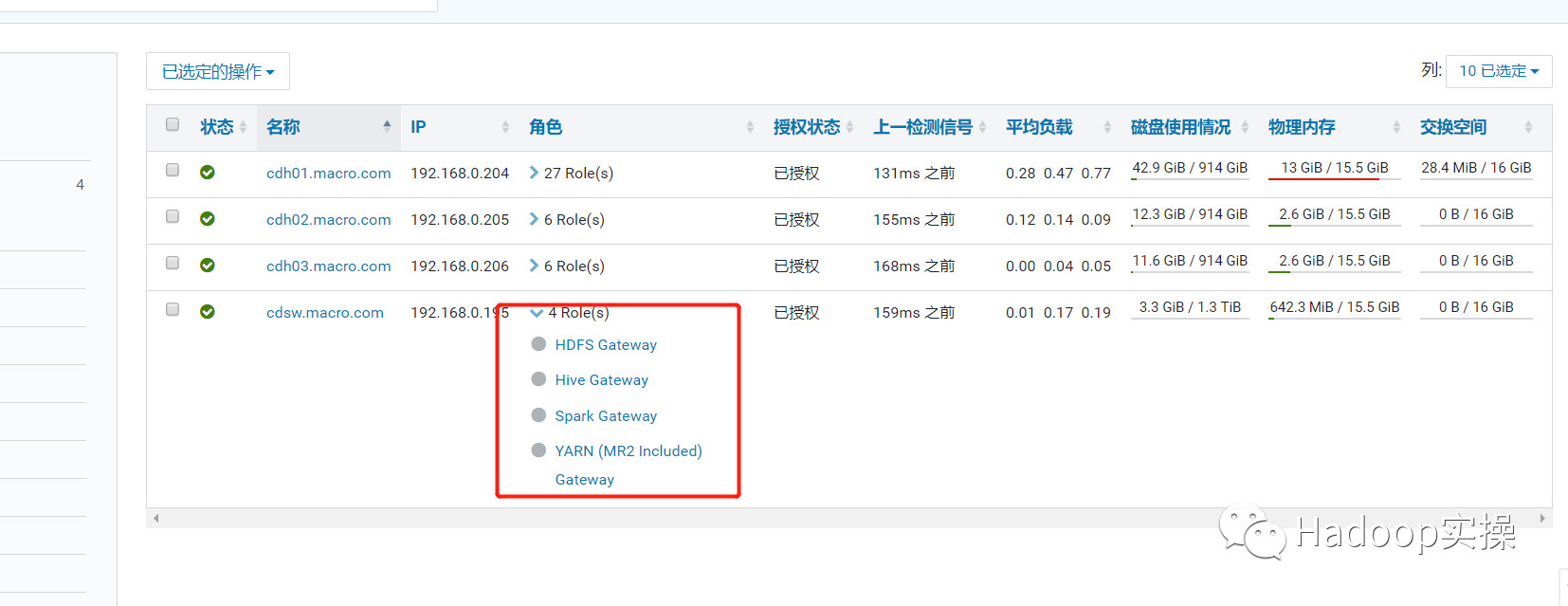Viewport: 1568px width, 606px height.
Task: Expand 6 Role(s) for cdh03
Action: tap(567, 266)
